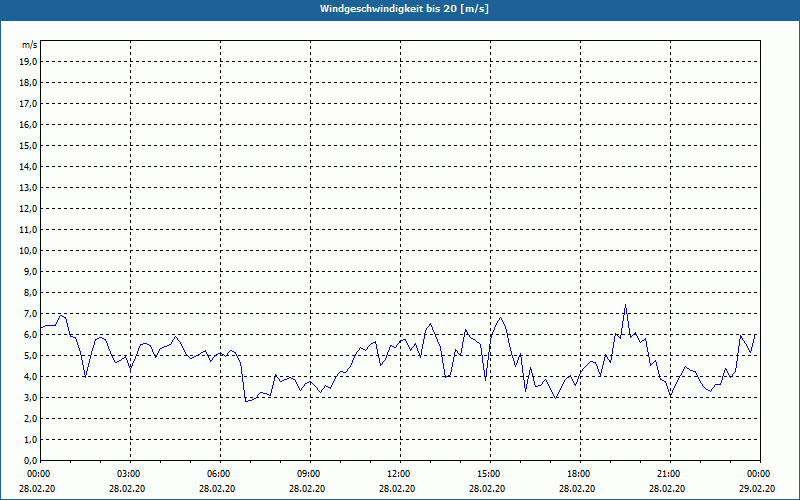Click the "10,0" y-axis value
800x500 pixels.
point(29,251)
